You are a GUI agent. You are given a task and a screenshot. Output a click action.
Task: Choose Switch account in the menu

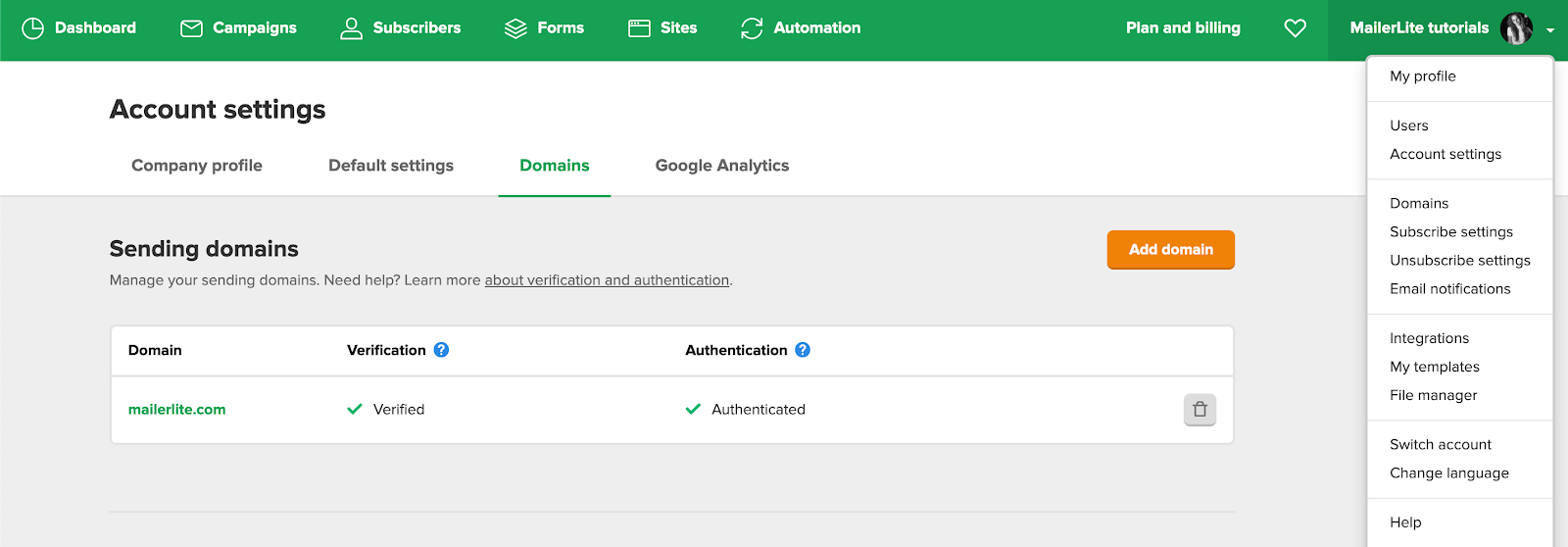1441,445
